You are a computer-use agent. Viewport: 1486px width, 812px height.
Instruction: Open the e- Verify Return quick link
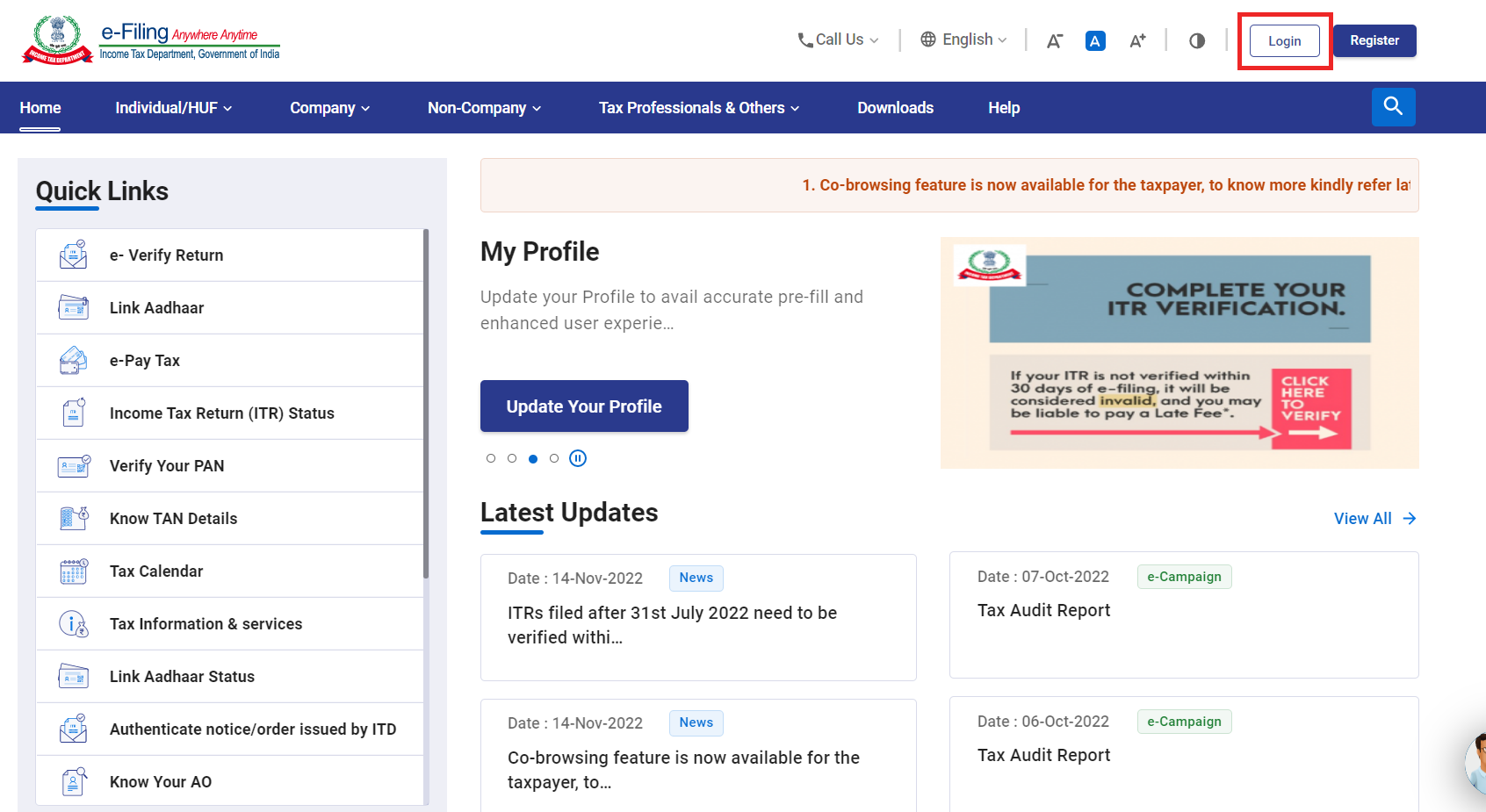click(230, 255)
